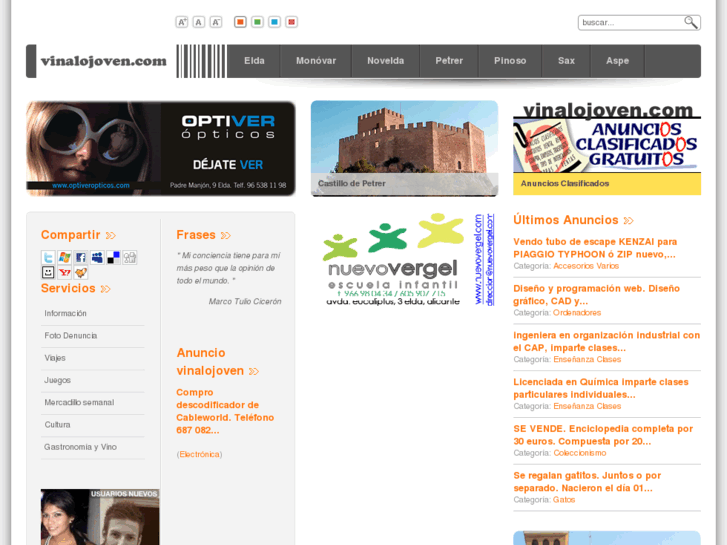The width and height of the screenshot is (727, 545).
Task: Share on Facebook icon
Action: pos(81,257)
